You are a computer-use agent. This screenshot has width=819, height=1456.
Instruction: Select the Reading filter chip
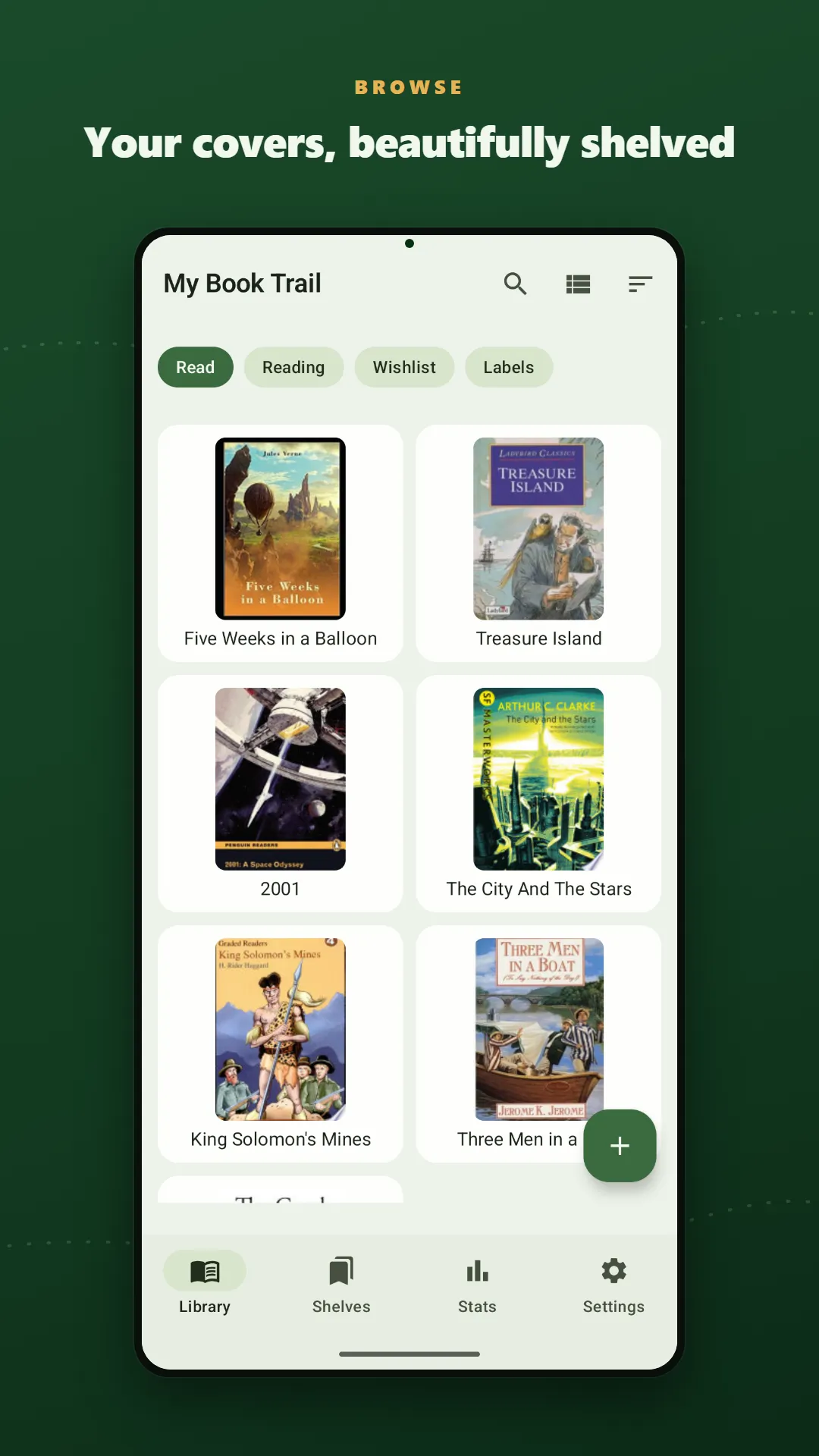coord(293,367)
